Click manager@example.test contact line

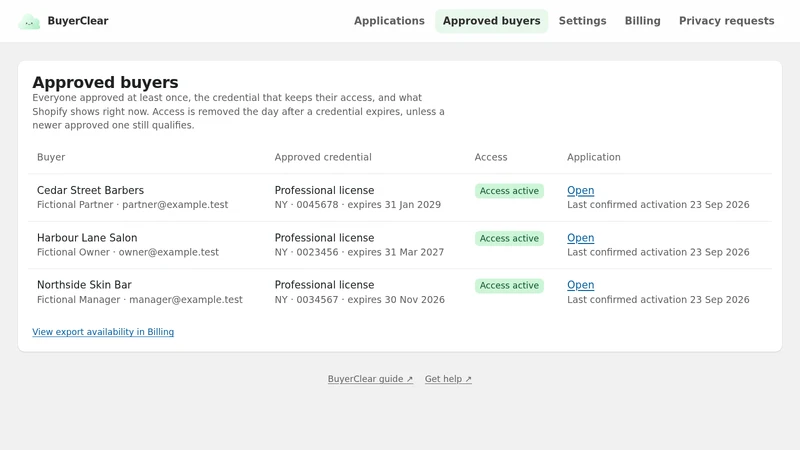tap(140, 299)
